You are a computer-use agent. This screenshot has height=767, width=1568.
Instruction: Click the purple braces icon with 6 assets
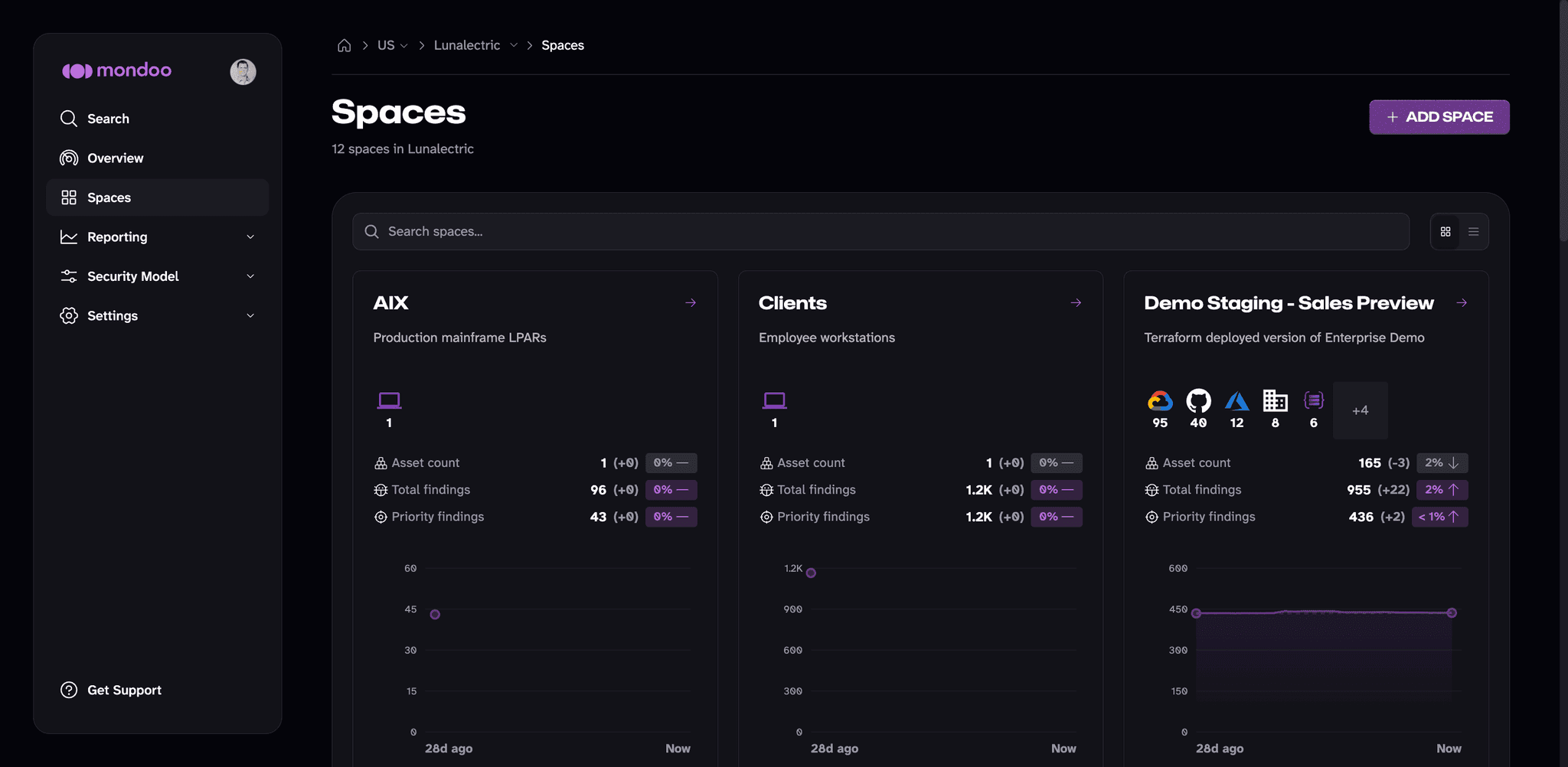1314,400
